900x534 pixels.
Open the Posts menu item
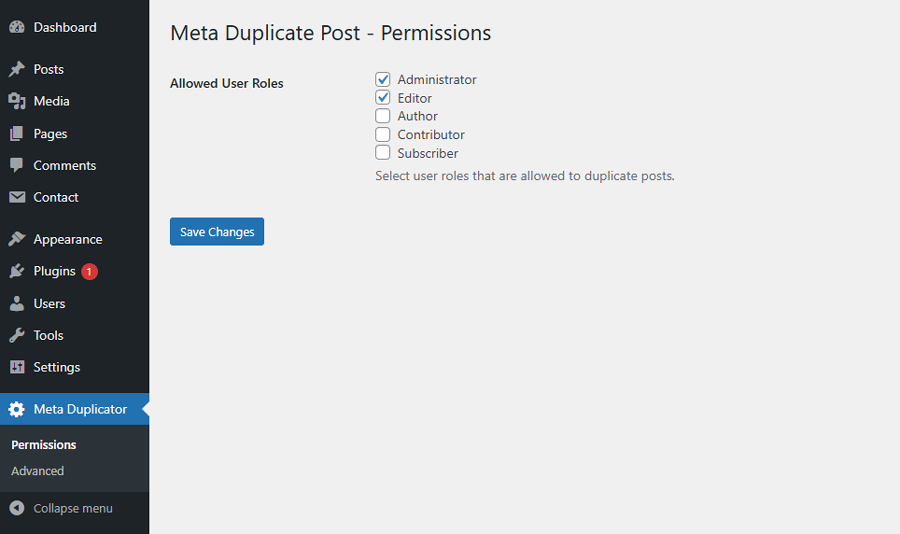(x=75, y=69)
